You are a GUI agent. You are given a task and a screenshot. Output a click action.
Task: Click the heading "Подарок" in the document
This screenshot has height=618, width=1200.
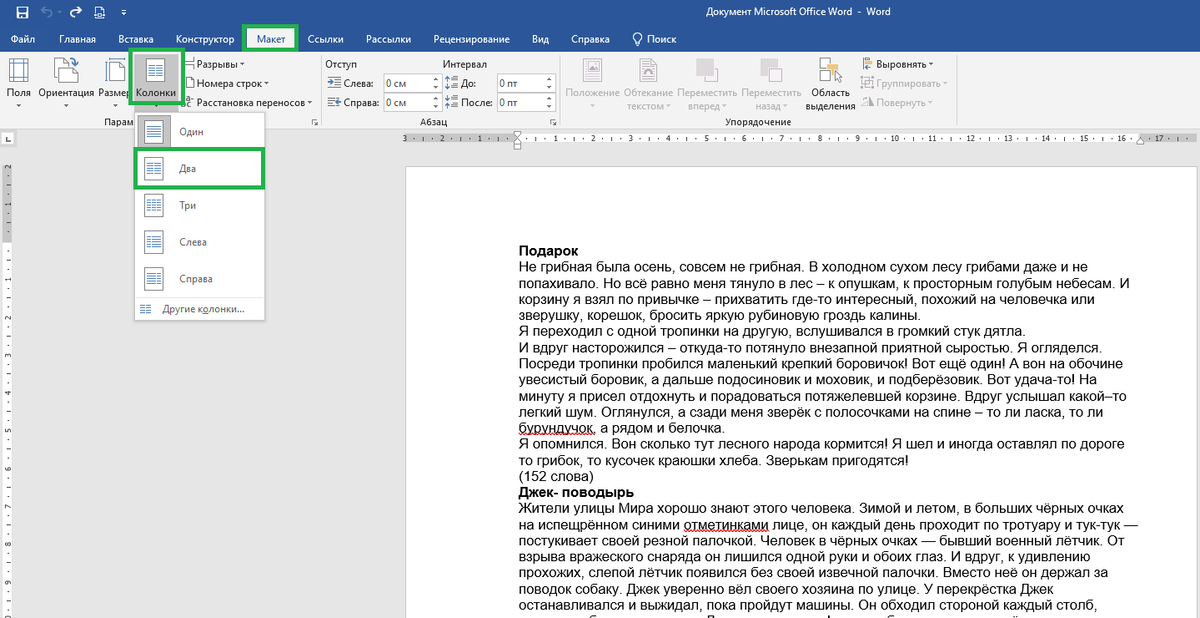[549, 251]
